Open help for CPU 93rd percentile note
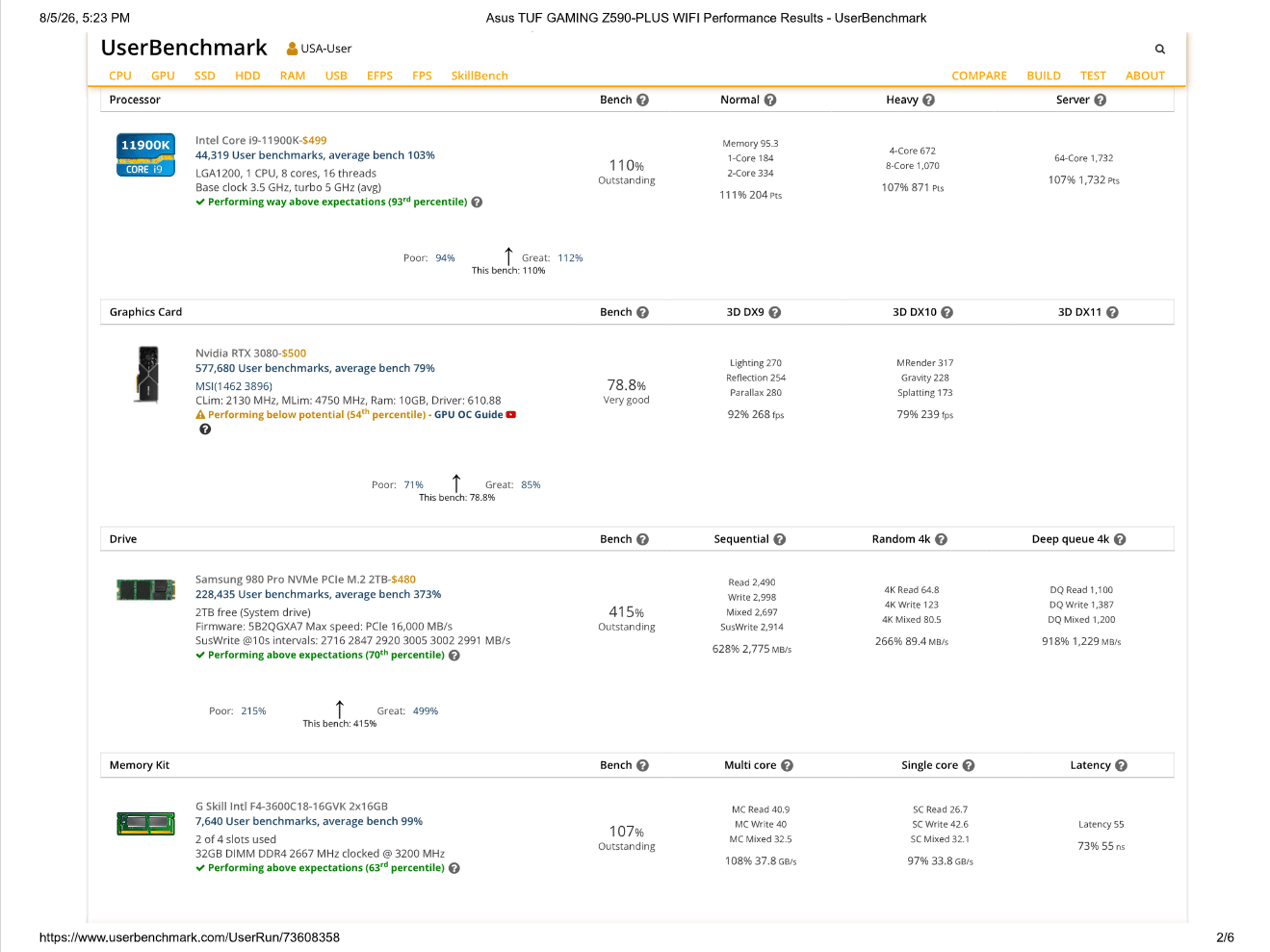This screenshot has height=952, width=1270. 477,202
